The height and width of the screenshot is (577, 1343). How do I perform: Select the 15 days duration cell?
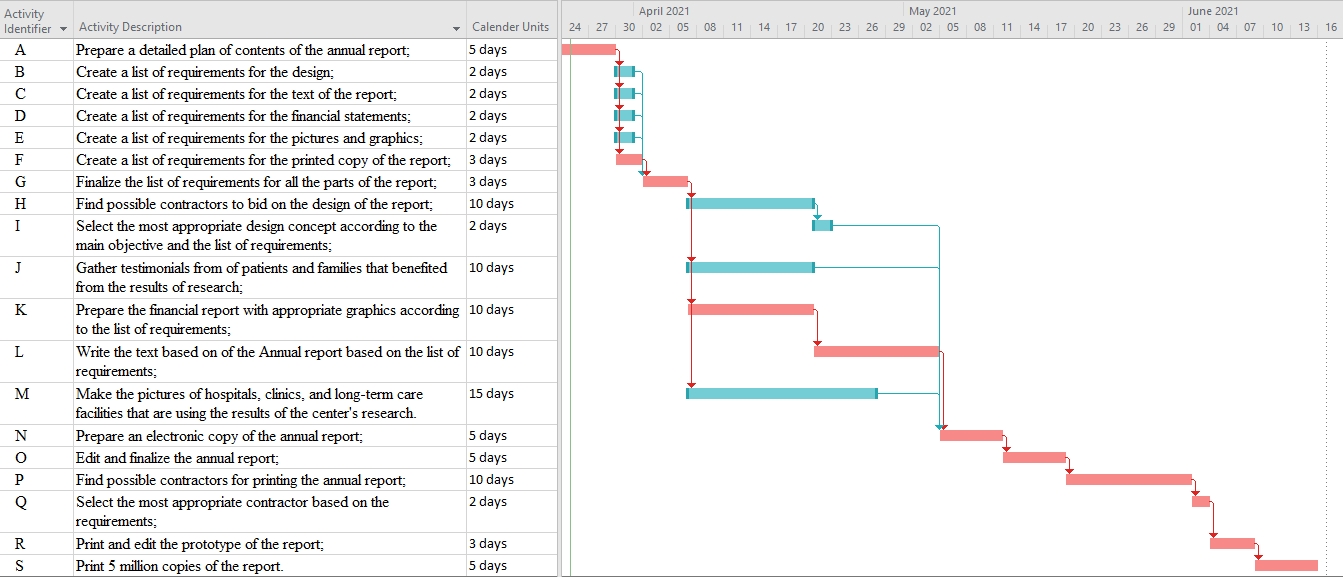(x=491, y=394)
